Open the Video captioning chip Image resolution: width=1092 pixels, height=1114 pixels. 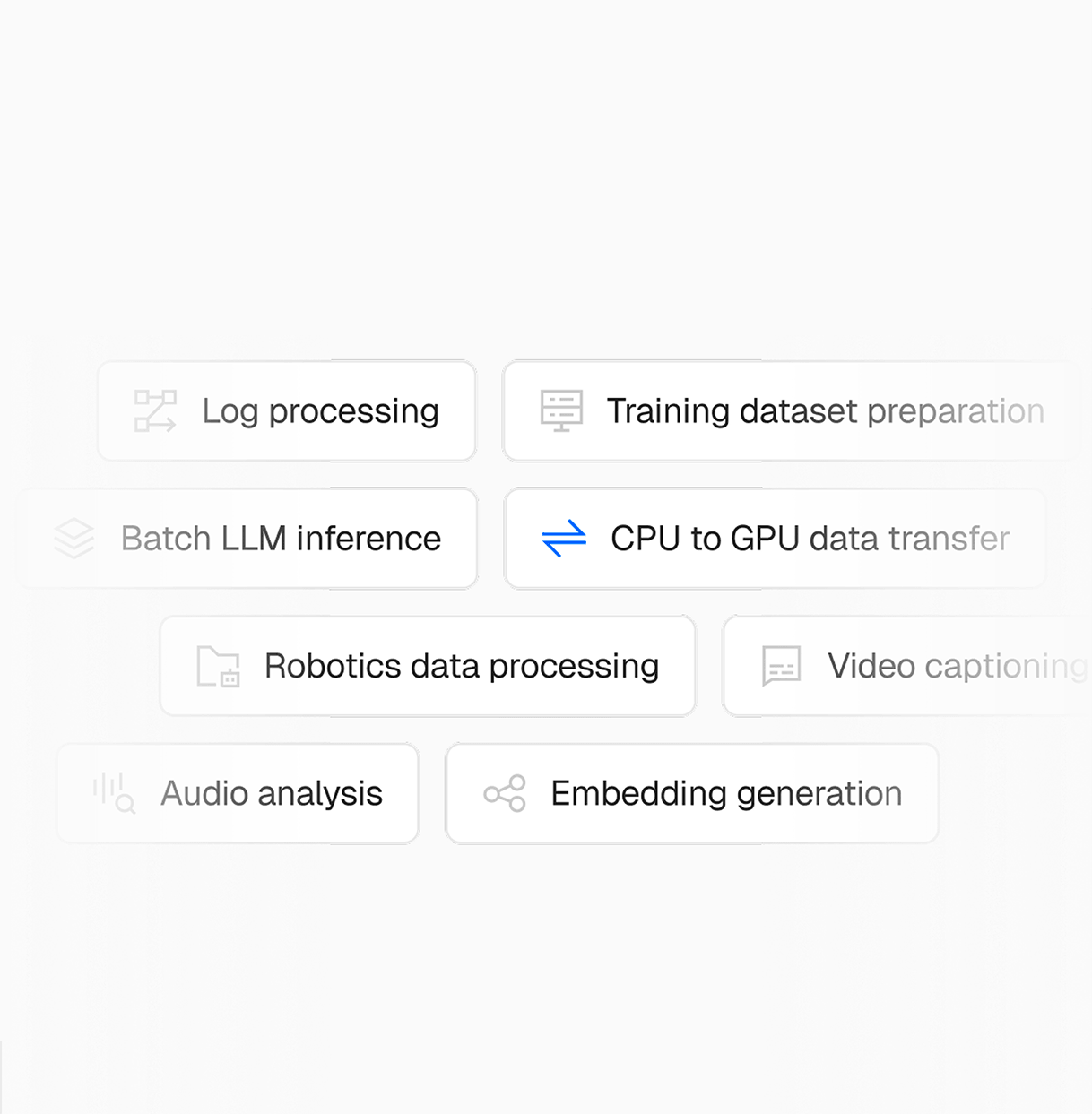[x=907, y=666]
